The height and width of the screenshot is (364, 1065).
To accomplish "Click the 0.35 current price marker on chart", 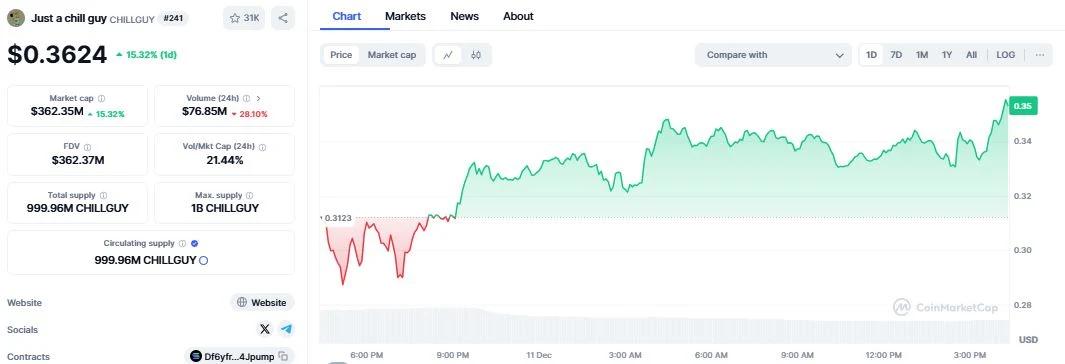I will [x=1023, y=106].
